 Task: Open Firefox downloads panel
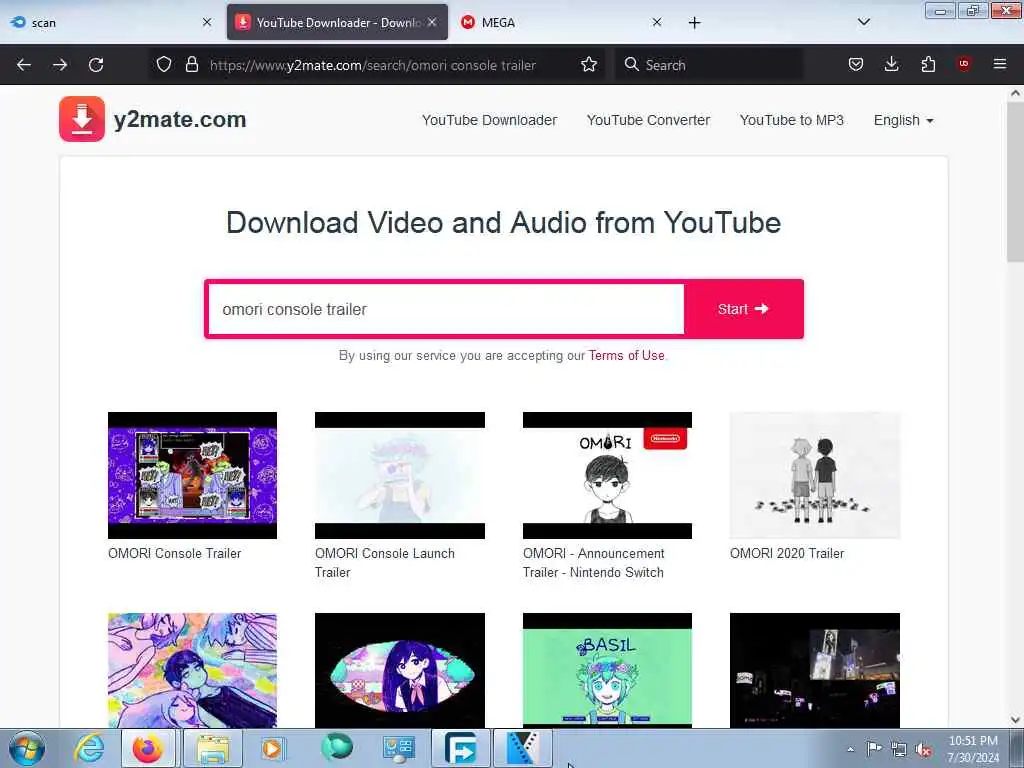click(x=891, y=64)
